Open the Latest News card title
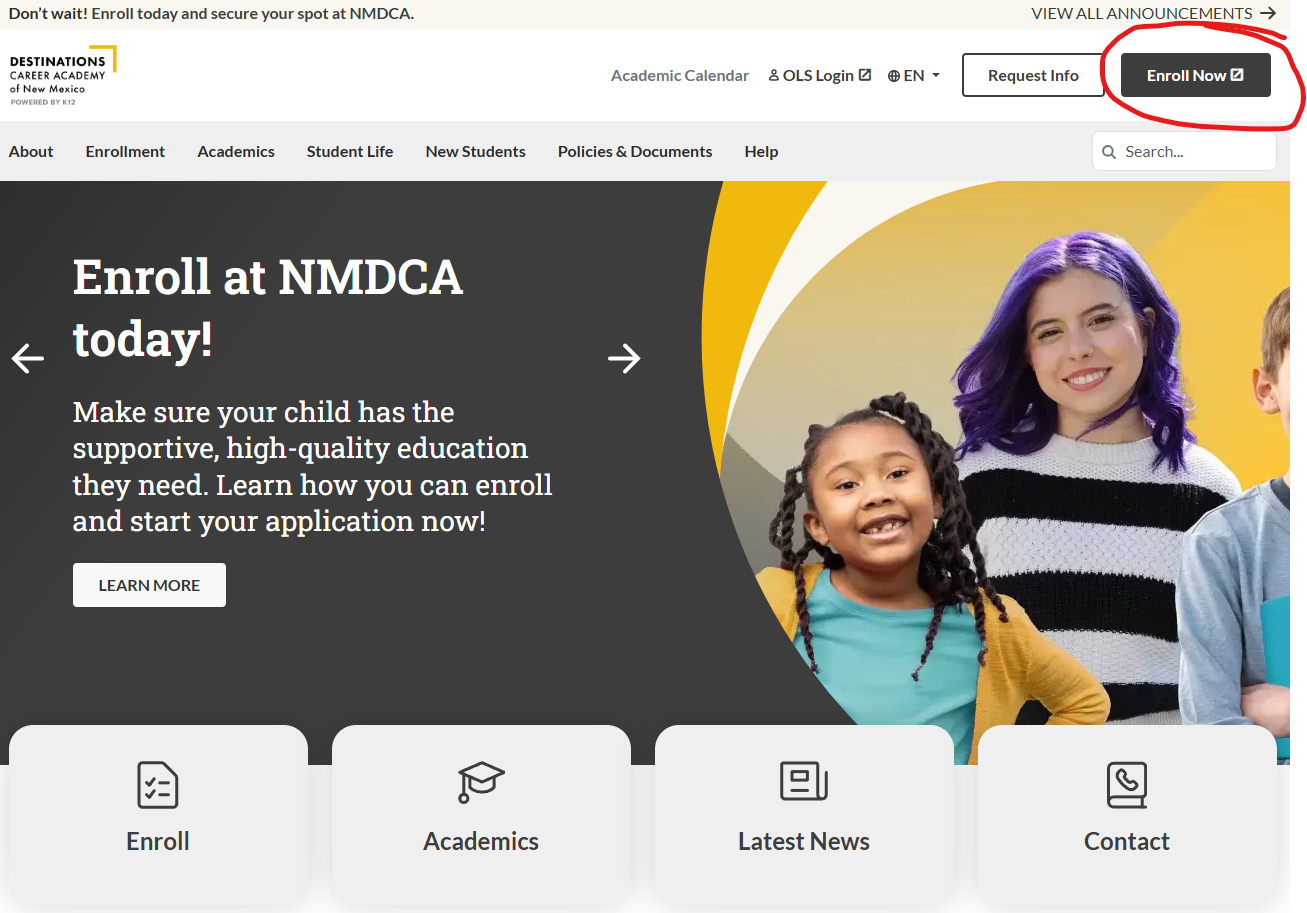 click(804, 842)
